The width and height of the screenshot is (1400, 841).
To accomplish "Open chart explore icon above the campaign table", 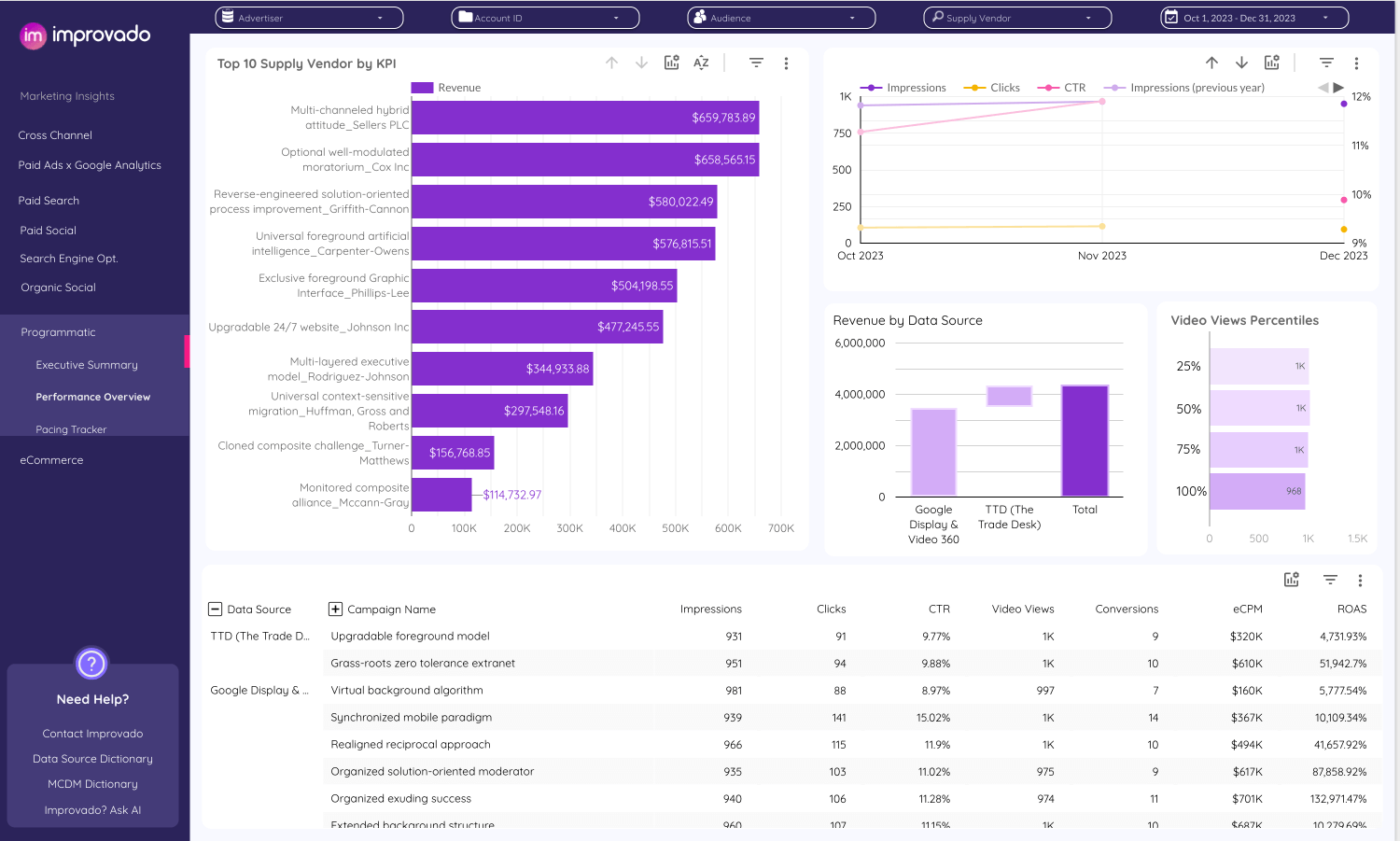I will [1291, 580].
